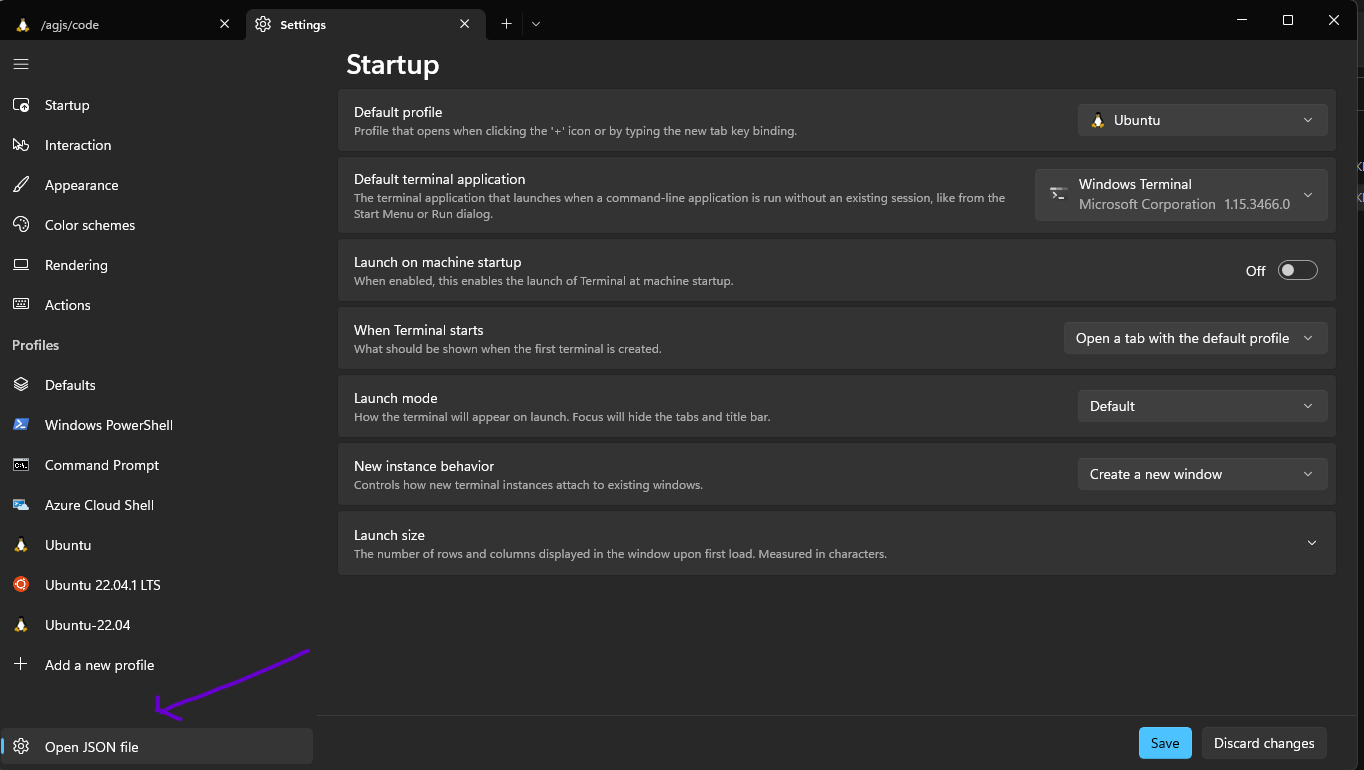Click the Actions keyboard icon
This screenshot has width=1364, height=770.
tap(21, 305)
